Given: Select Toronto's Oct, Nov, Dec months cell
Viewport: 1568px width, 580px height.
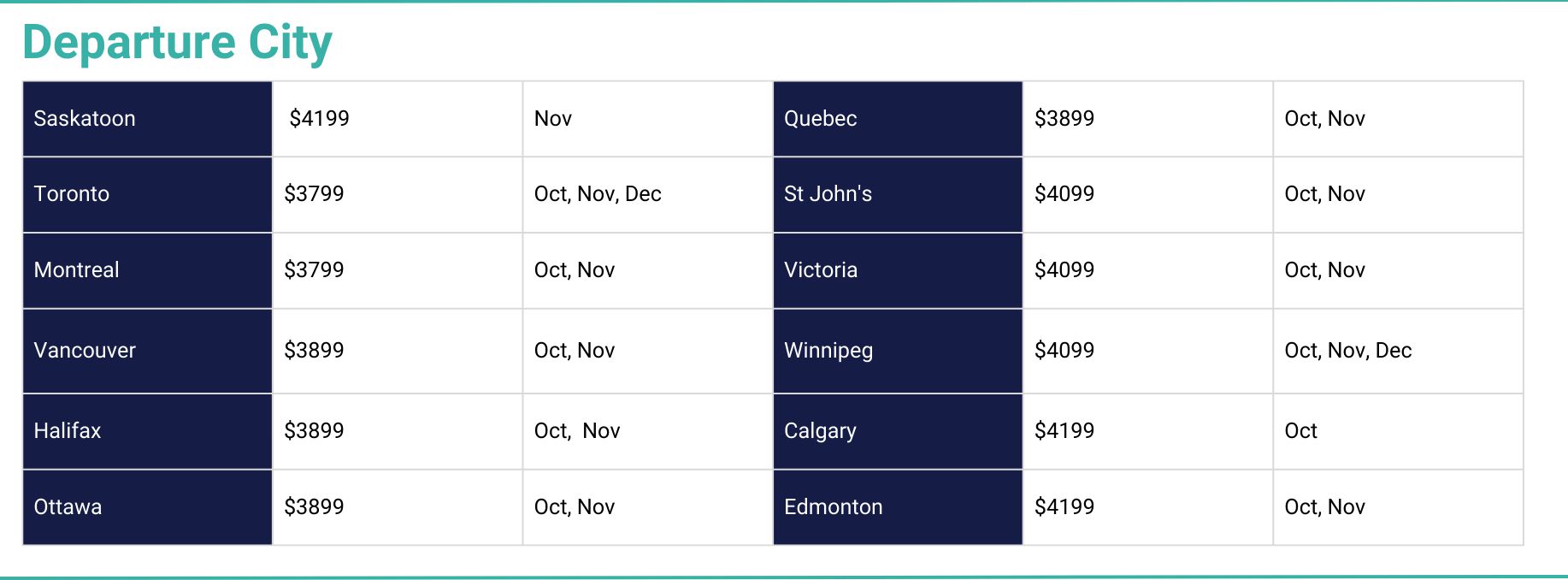Looking at the screenshot, I should click(x=647, y=194).
